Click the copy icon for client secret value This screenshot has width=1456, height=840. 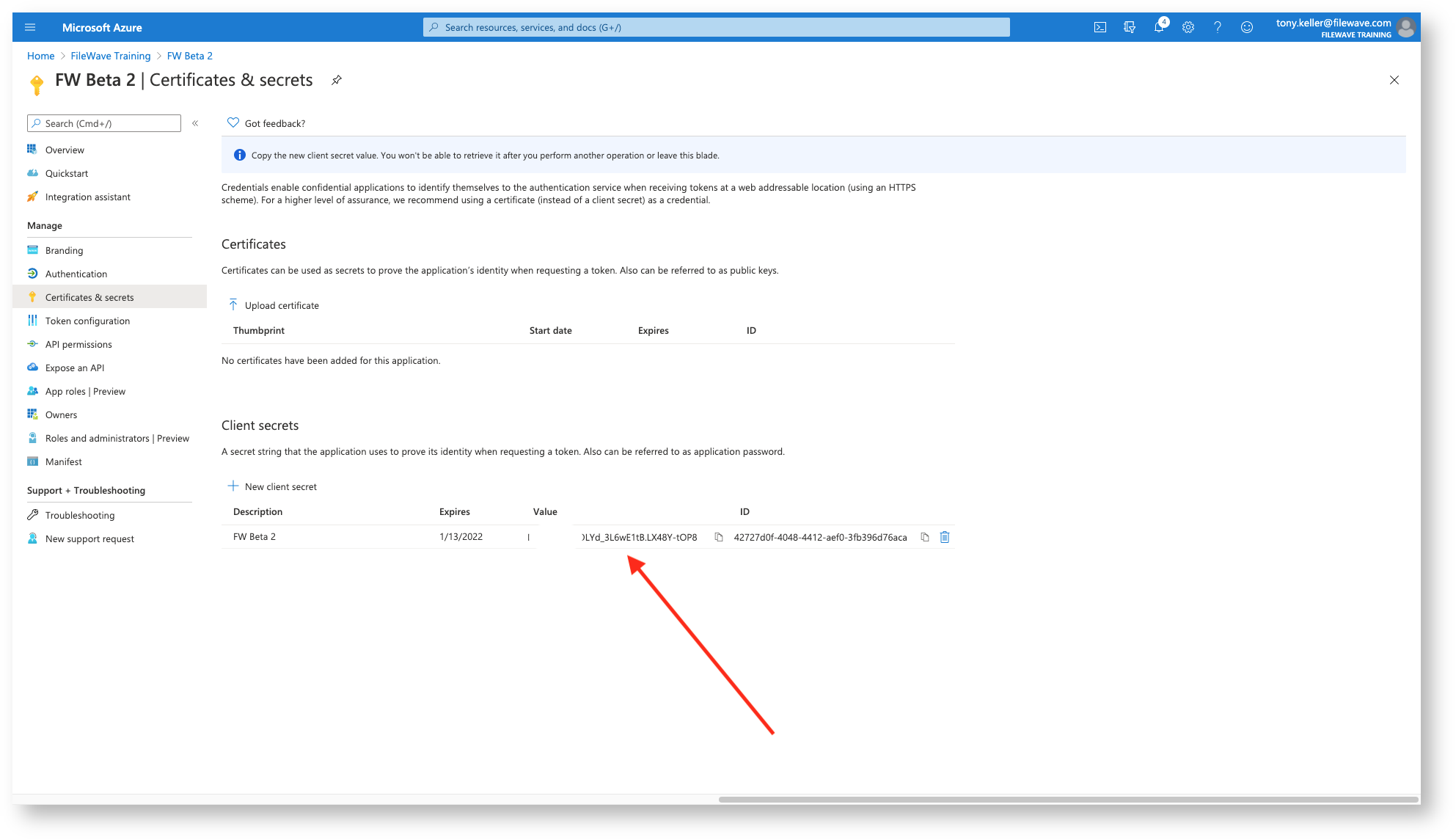point(717,537)
